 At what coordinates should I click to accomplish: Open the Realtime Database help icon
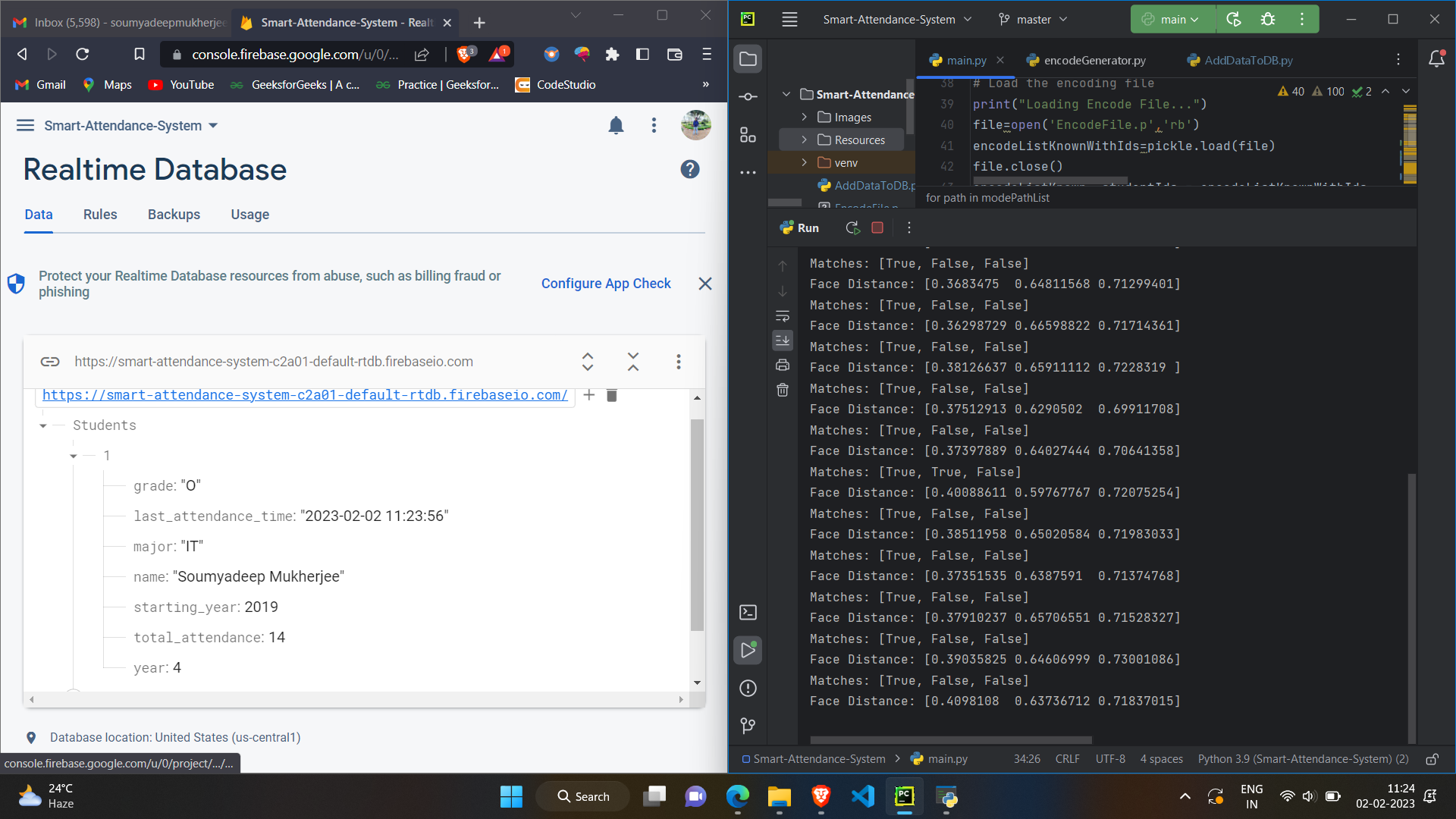[x=689, y=169]
